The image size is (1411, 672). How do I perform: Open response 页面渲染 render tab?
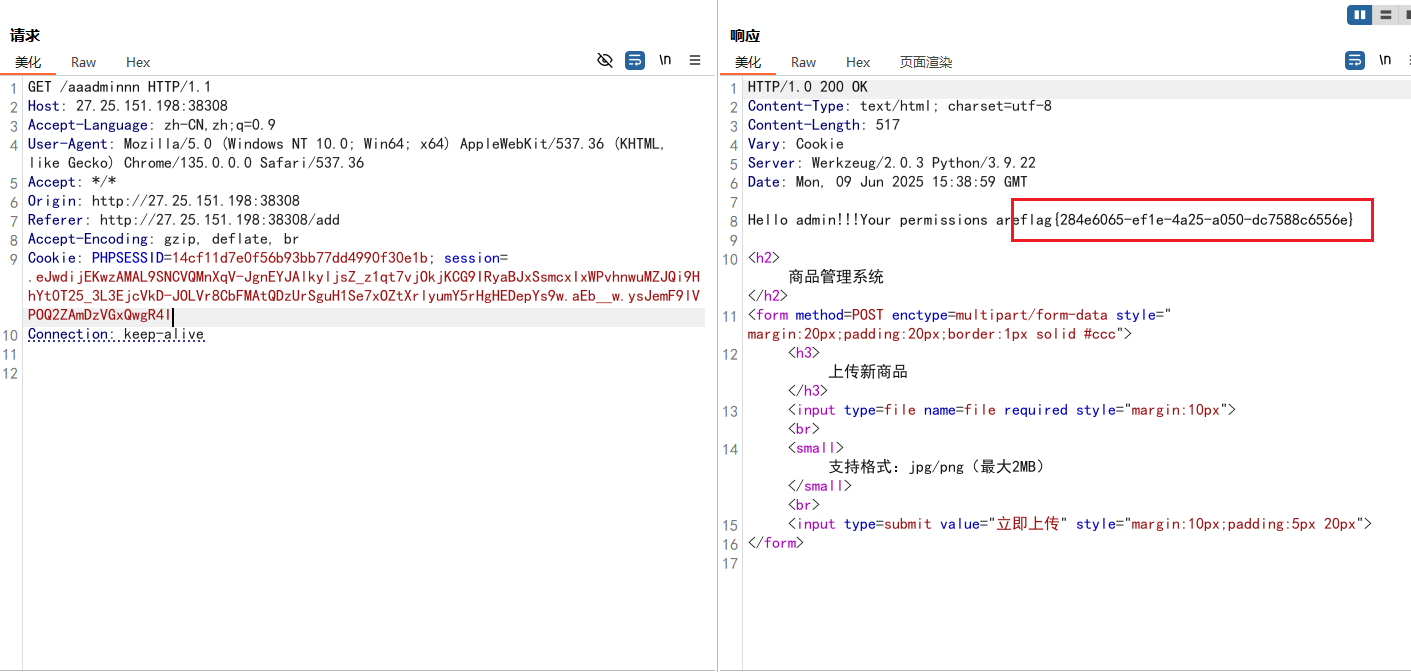926,62
